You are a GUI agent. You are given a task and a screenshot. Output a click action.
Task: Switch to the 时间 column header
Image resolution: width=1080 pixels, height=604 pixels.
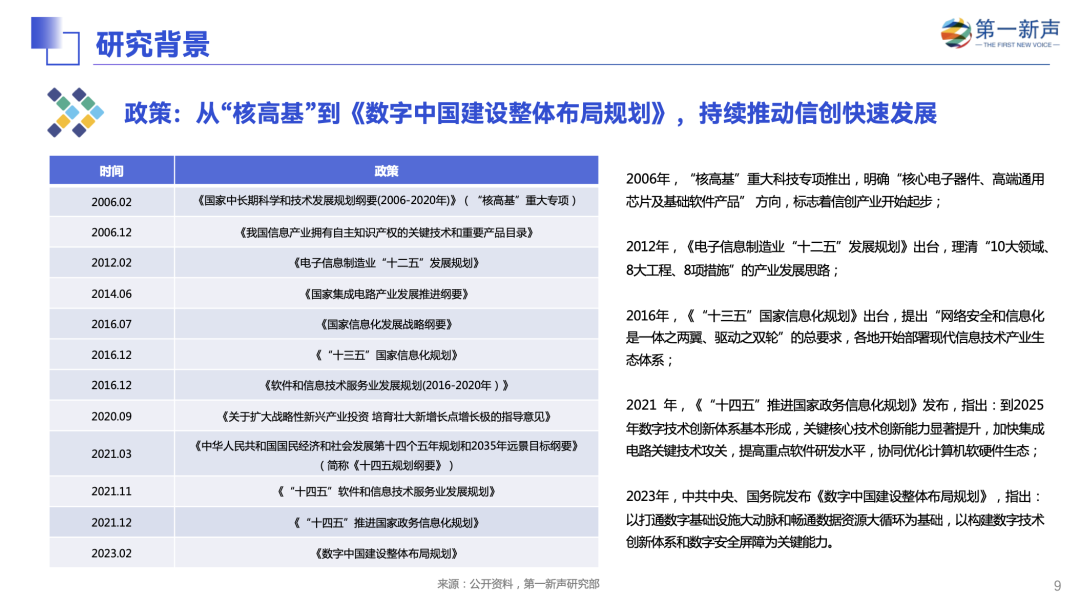[x=112, y=170]
